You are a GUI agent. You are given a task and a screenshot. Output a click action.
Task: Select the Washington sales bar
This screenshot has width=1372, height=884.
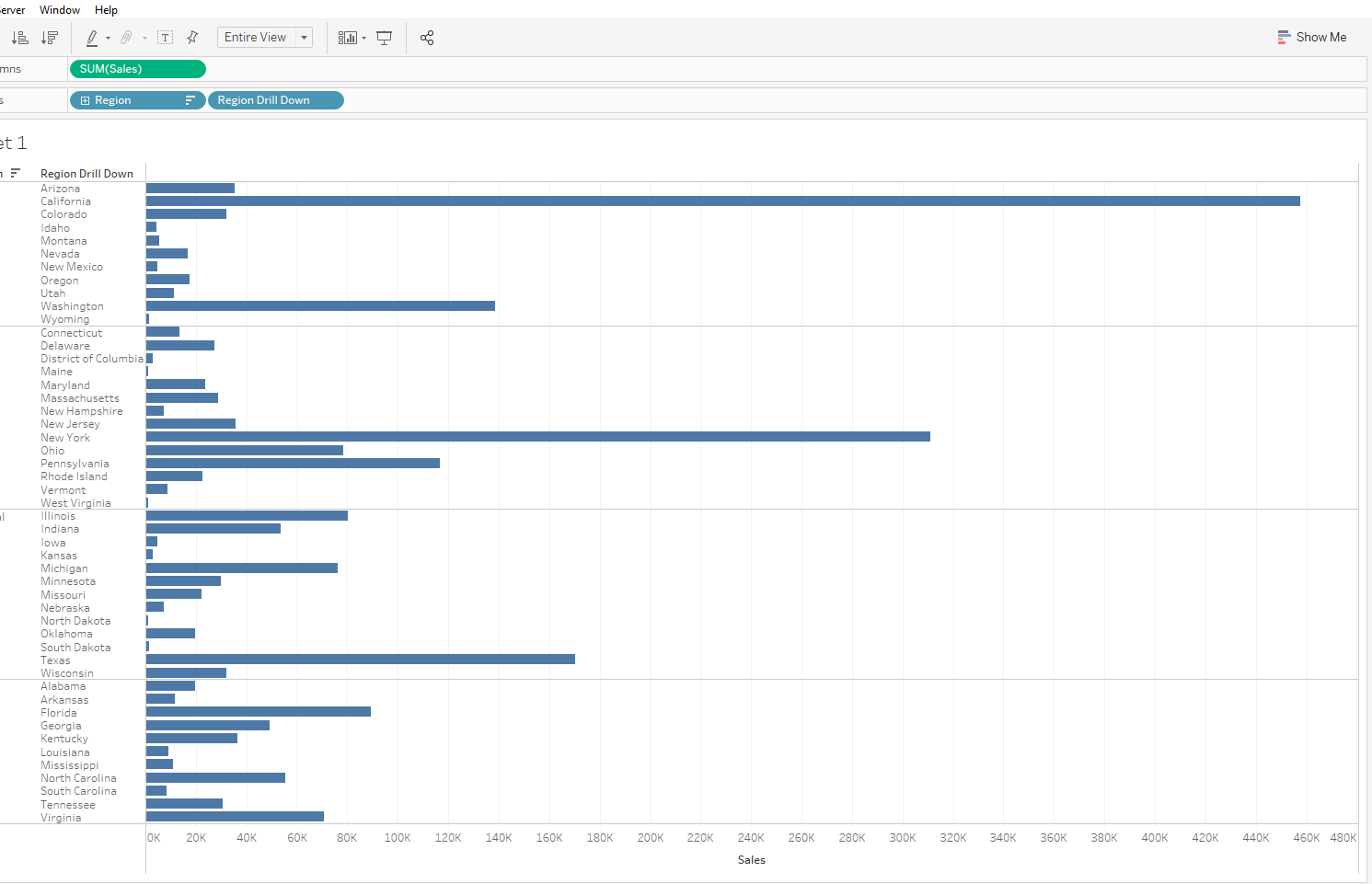pyautogui.click(x=320, y=306)
